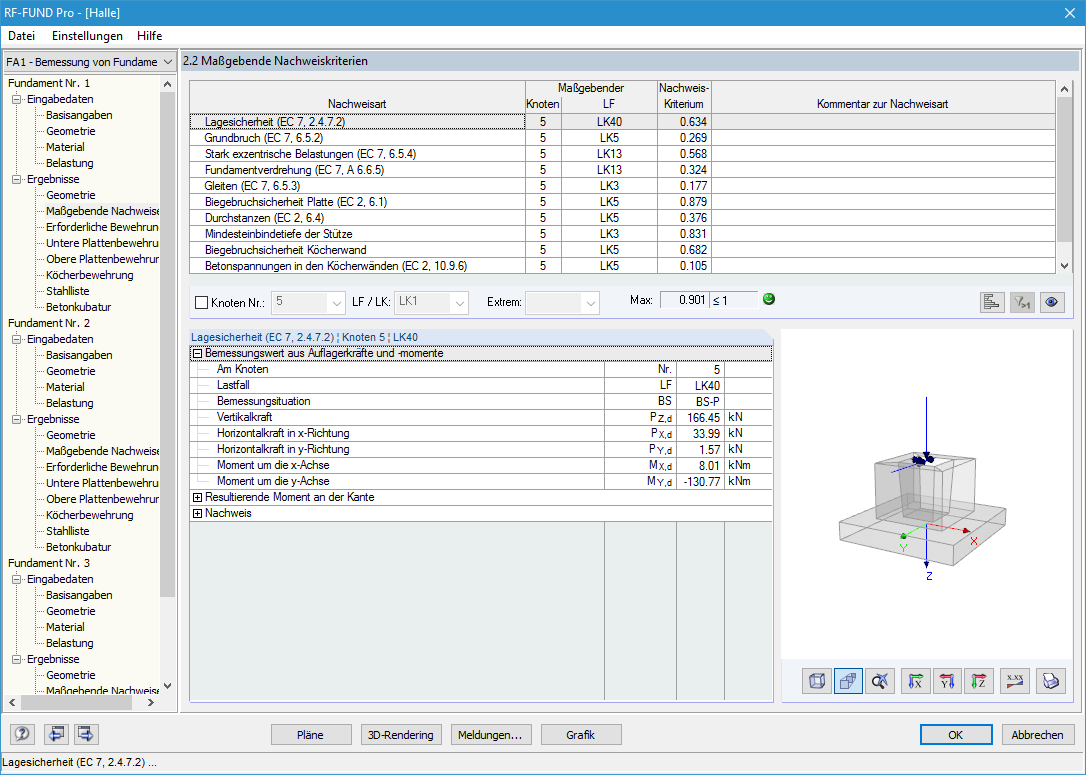Collapse Ergebnisse under Fundament Nr. 2
This screenshot has height=775, width=1086.
(x=17, y=419)
